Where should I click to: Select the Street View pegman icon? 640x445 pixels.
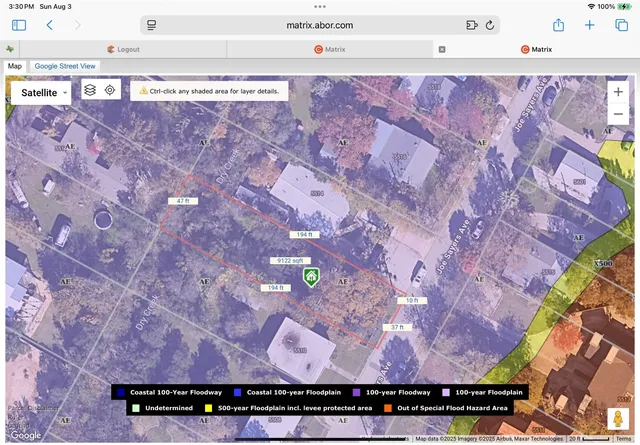pos(619,419)
